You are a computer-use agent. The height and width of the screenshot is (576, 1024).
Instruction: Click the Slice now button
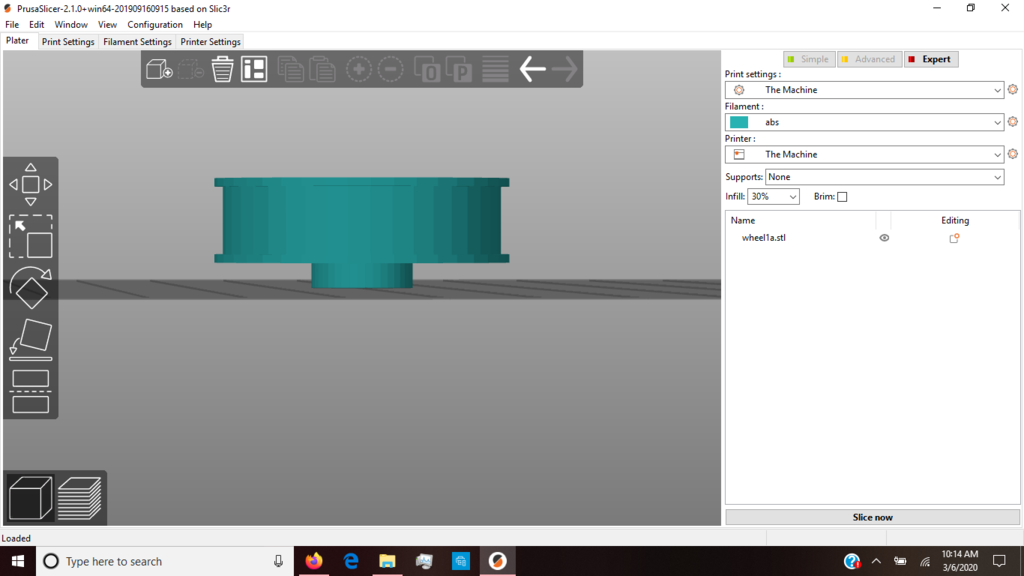tap(872, 517)
